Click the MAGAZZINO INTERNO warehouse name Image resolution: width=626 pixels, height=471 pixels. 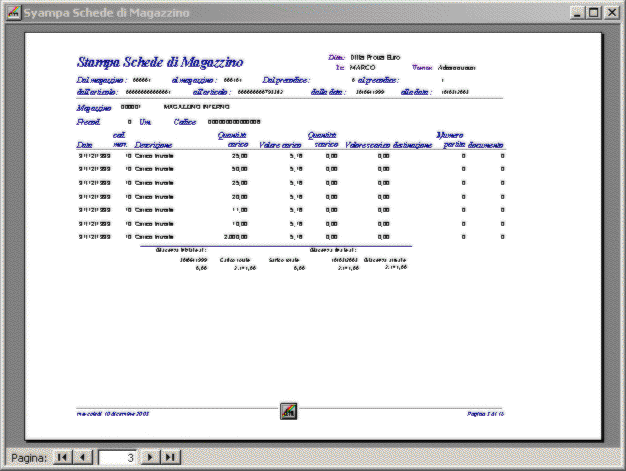196,107
